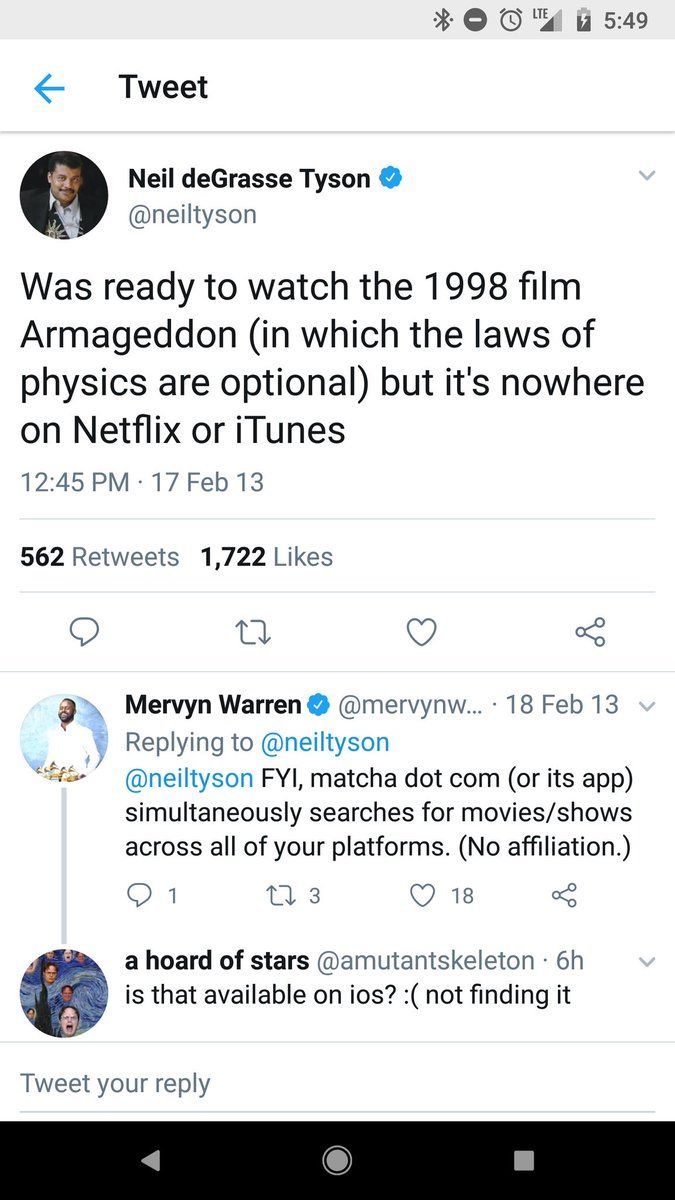Open the @neiltyson link under Replying to
Viewport: 675px width, 1200px height.
[x=325, y=742]
